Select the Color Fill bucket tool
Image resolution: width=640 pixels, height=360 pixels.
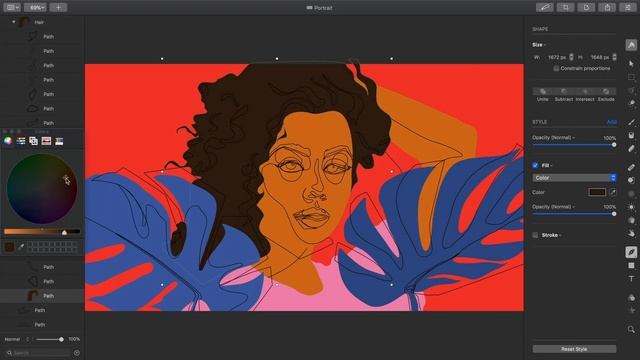pos(631,135)
